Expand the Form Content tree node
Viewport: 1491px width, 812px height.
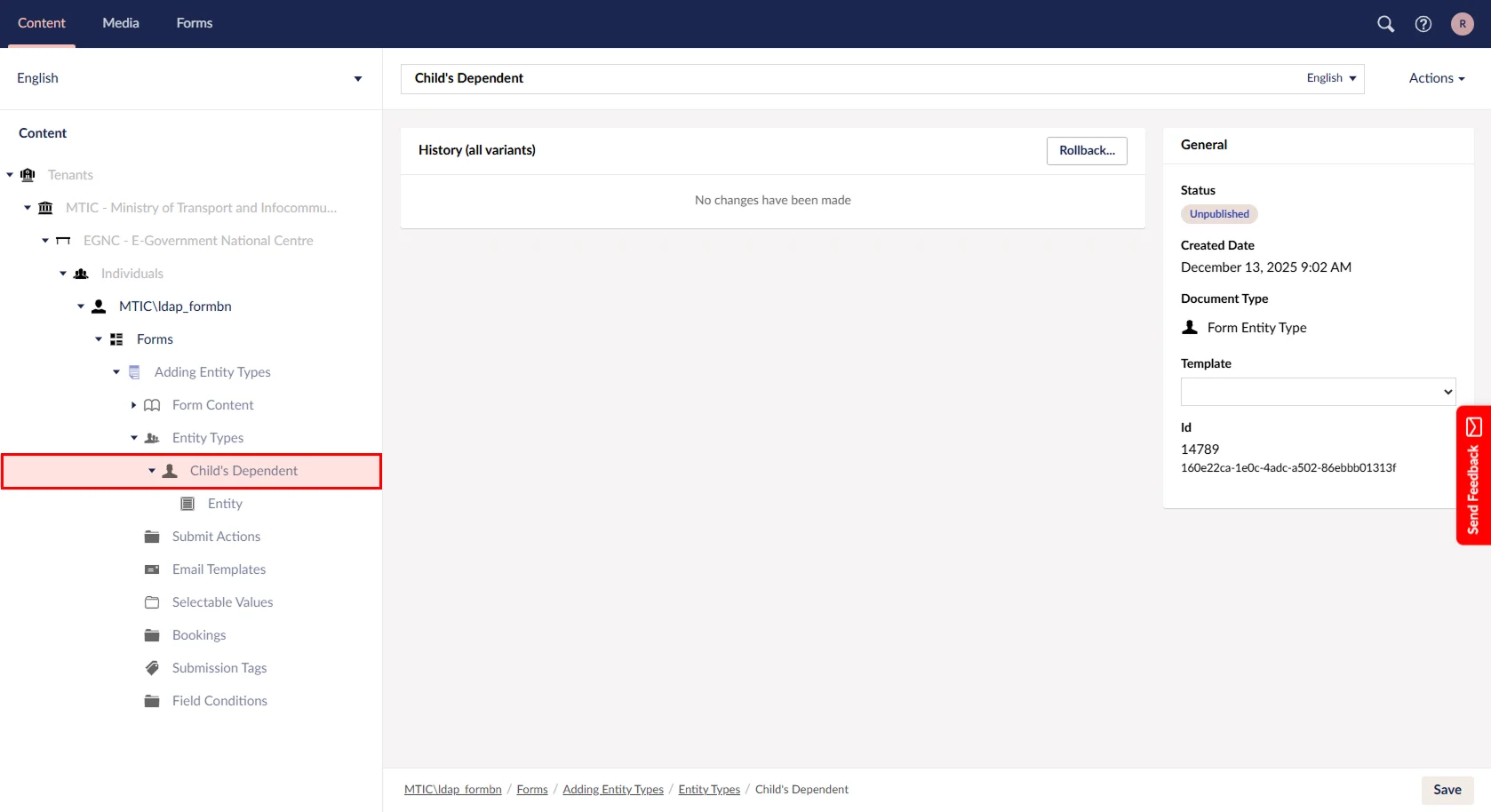(x=133, y=405)
